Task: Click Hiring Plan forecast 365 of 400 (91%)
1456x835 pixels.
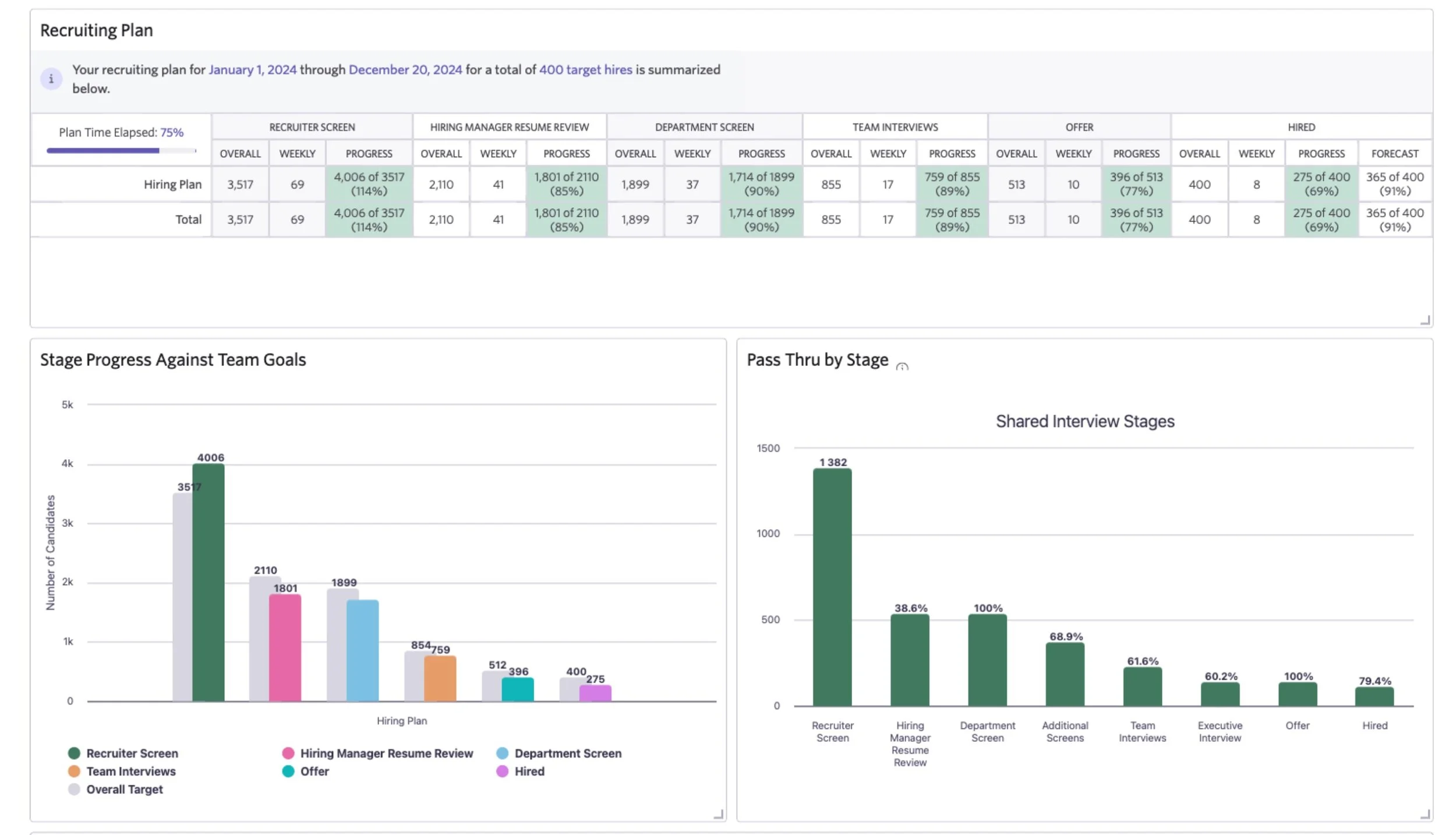Action: tap(1395, 184)
